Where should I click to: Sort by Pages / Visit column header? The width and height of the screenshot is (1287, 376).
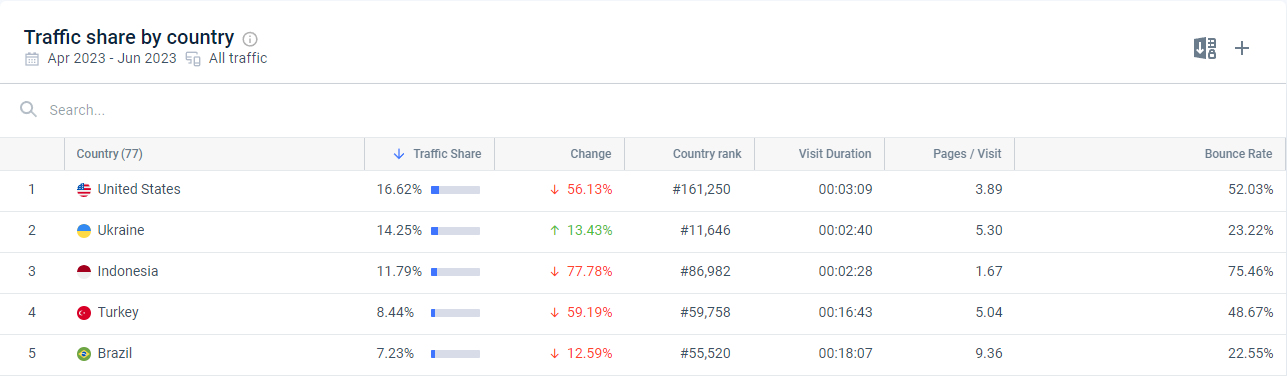click(949, 154)
